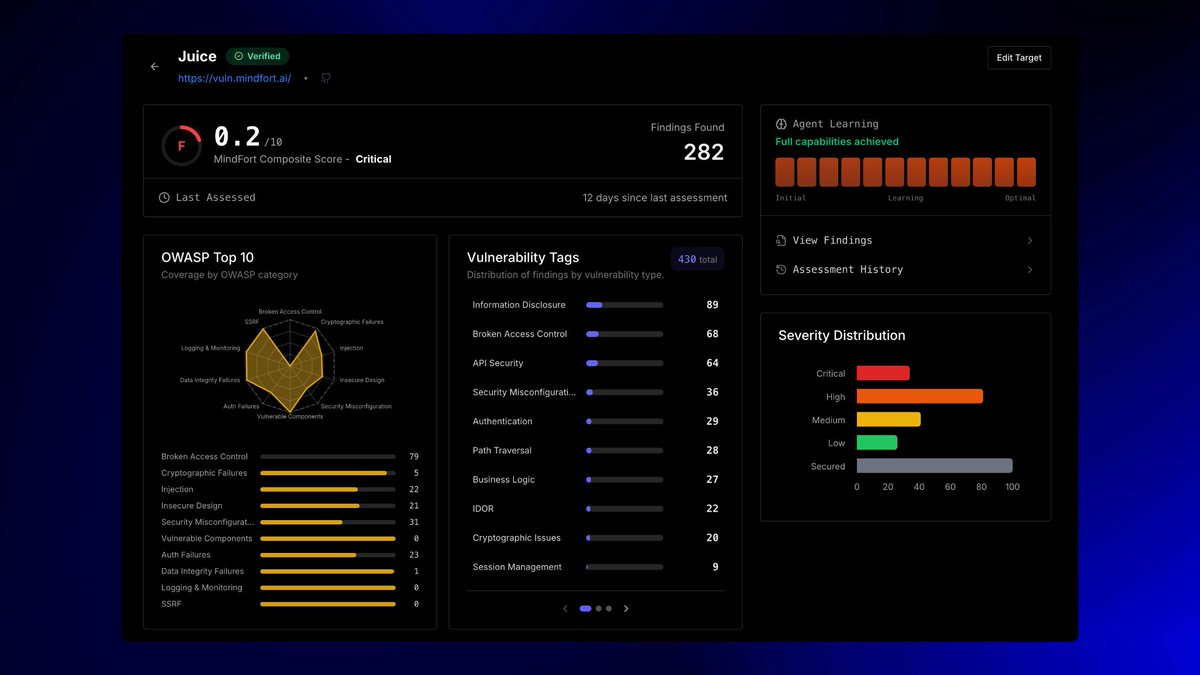Go to next Vulnerability Tags page arrow
The height and width of the screenshot is (675, 1200).
(x=626, y=608)
